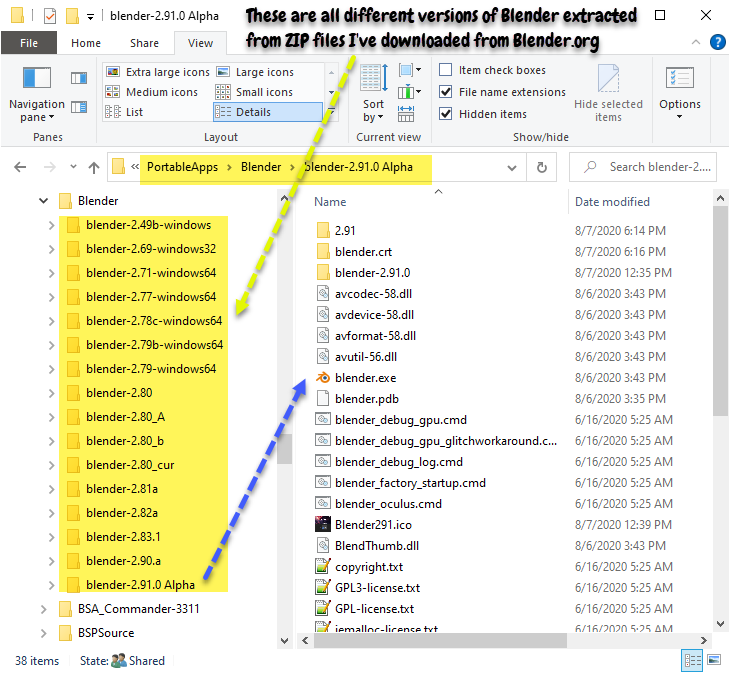730x673 pixels.
Task: Collapse the ribbon with the caret
Action: point(696,42)
